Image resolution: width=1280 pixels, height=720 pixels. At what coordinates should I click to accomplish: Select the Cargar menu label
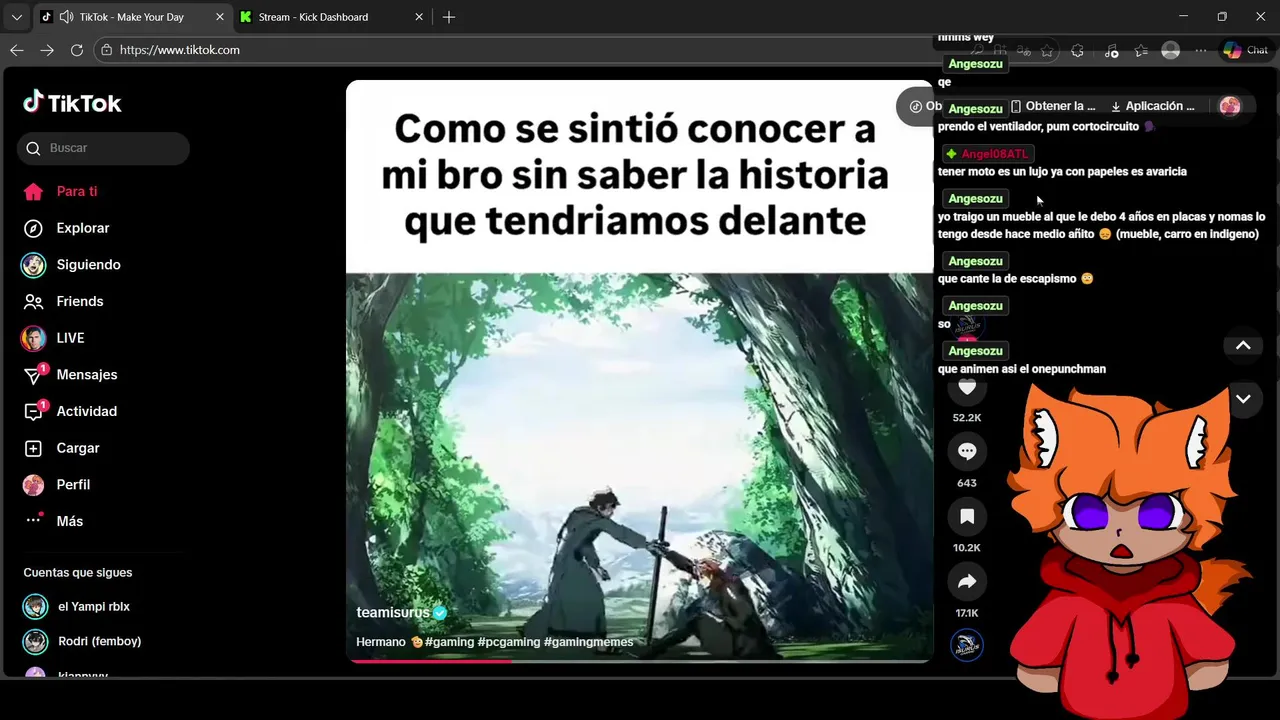click(x=78, y=448)
